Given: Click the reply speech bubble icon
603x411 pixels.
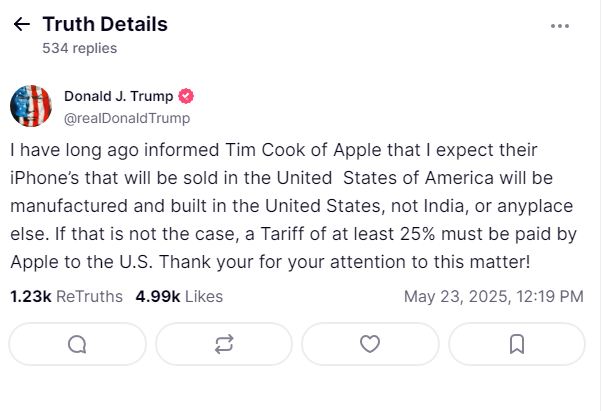Looking at the screenshot, I should click(x=77, y=344).
